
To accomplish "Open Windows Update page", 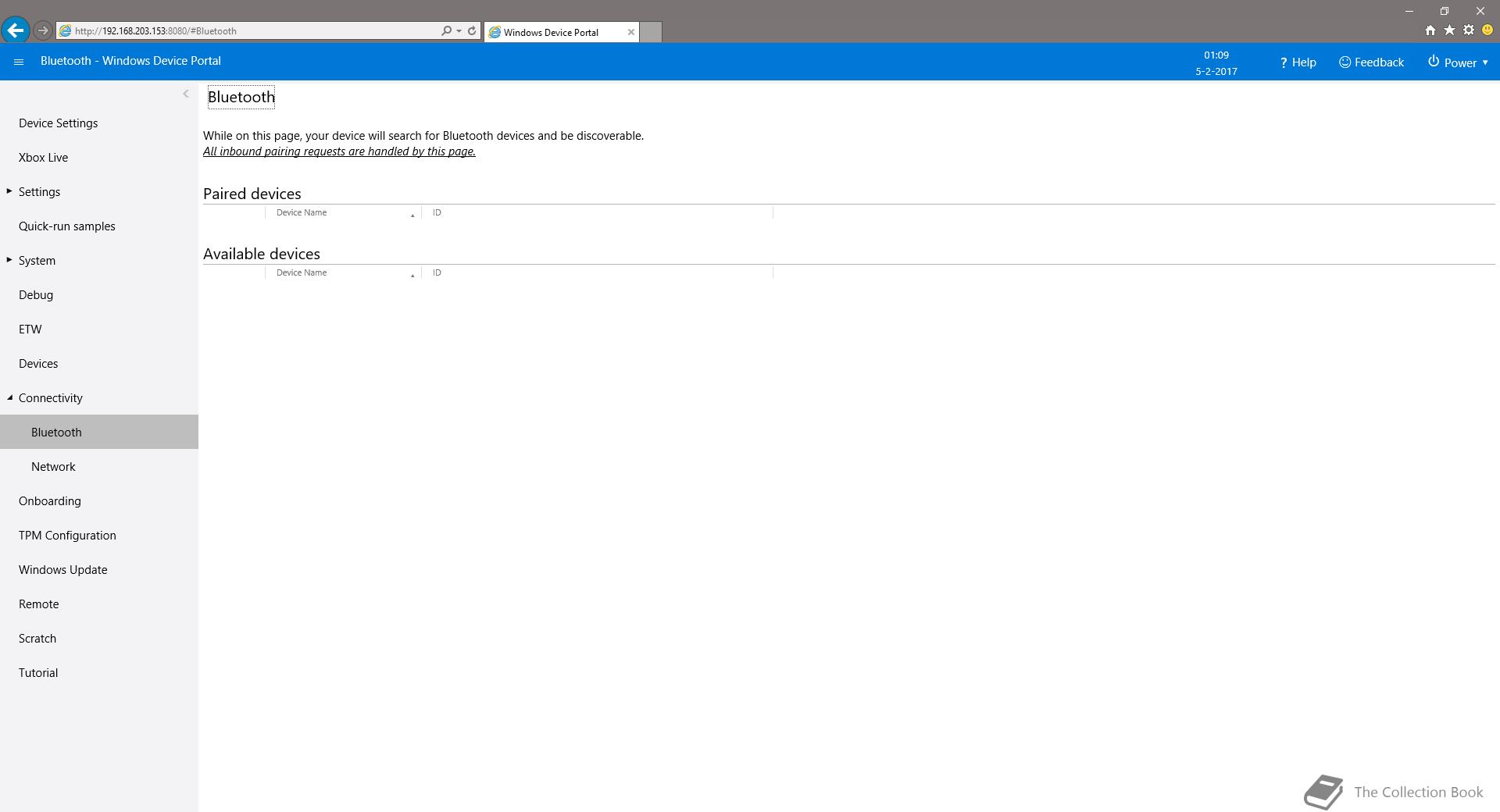I will (62, 570).
